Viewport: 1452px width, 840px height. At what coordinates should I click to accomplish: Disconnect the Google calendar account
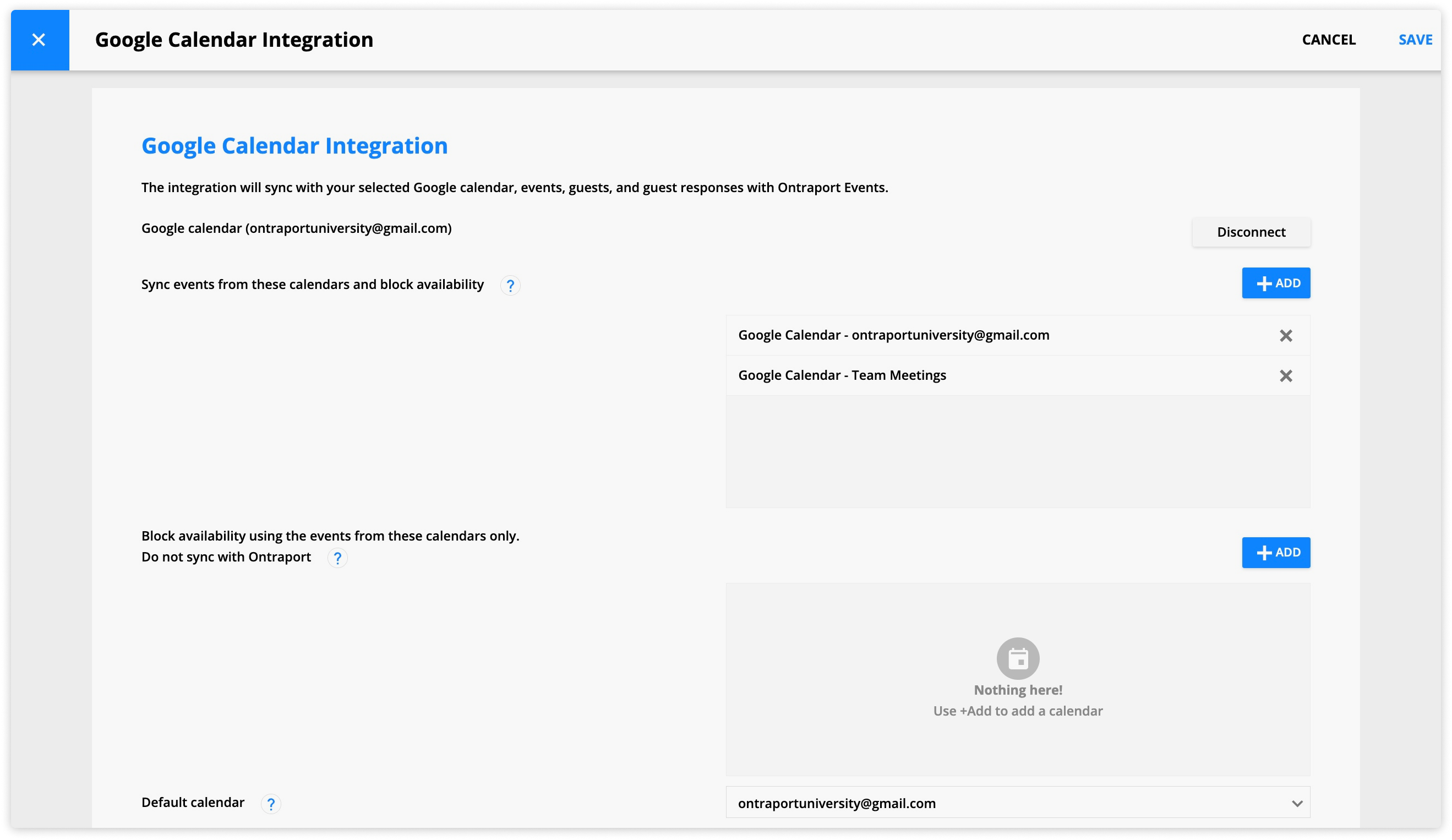(x=1251, y=232)
